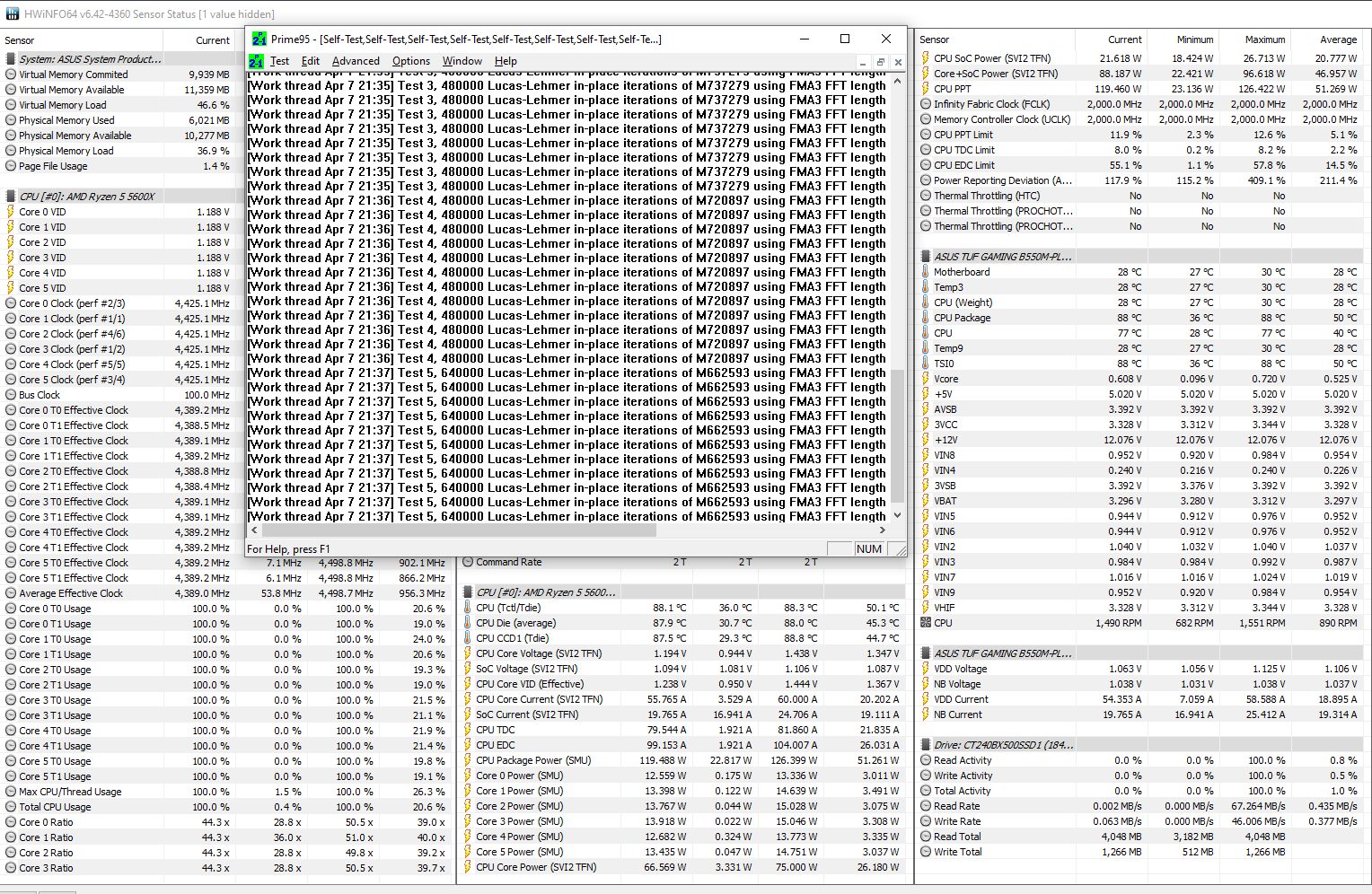Open the Window menu in Prime95
Viewport: 1372px width, 894px height.
coord(462,61)
